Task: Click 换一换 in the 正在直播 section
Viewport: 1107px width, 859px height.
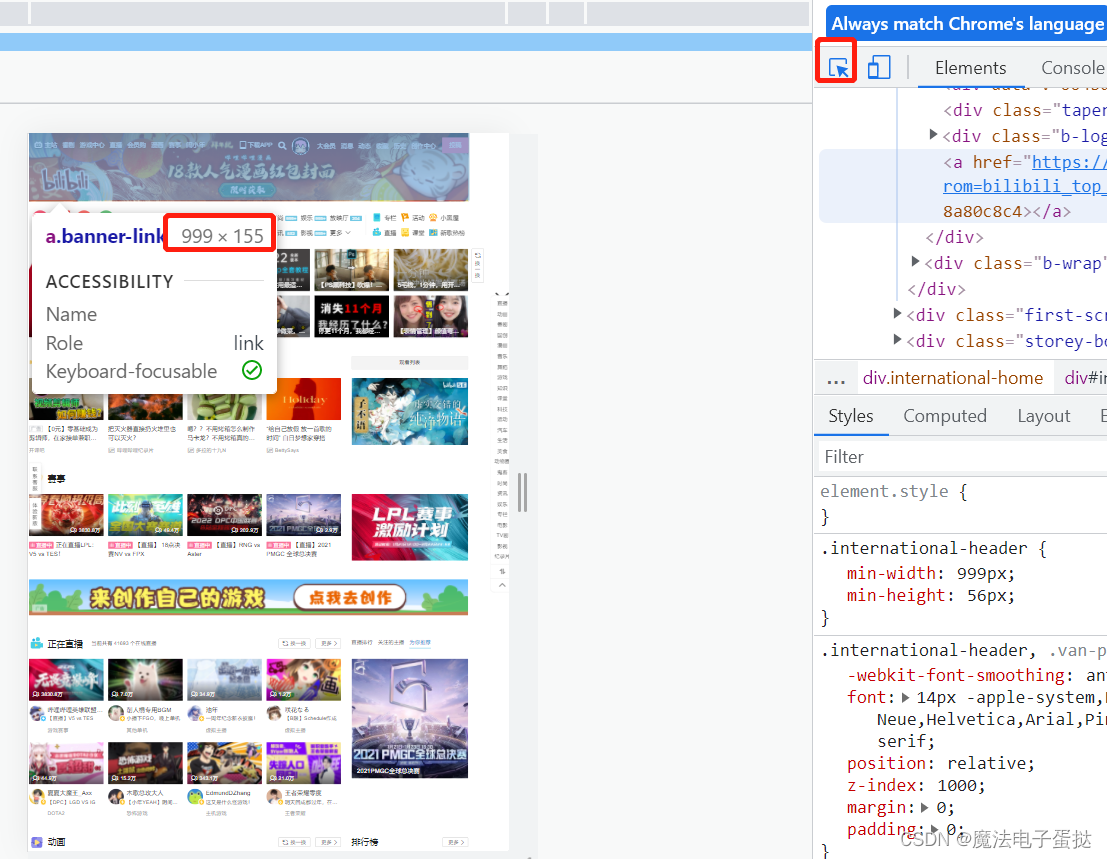Action: 294,644
